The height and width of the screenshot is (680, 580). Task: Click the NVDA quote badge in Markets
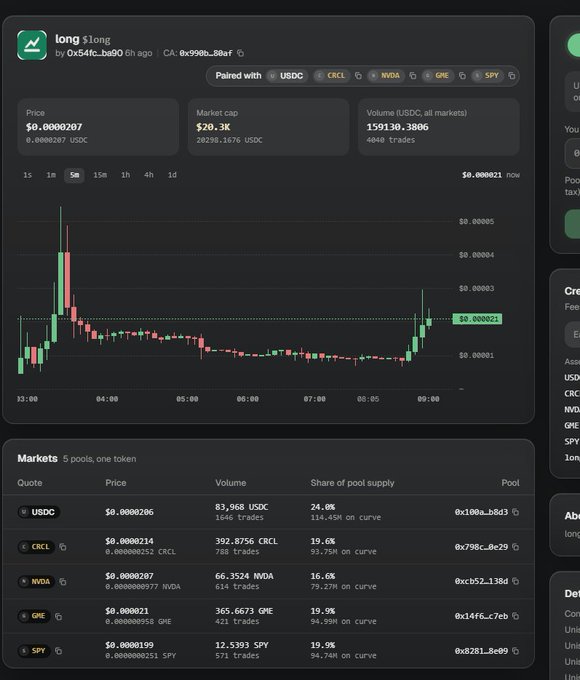(x=36, y=582)
